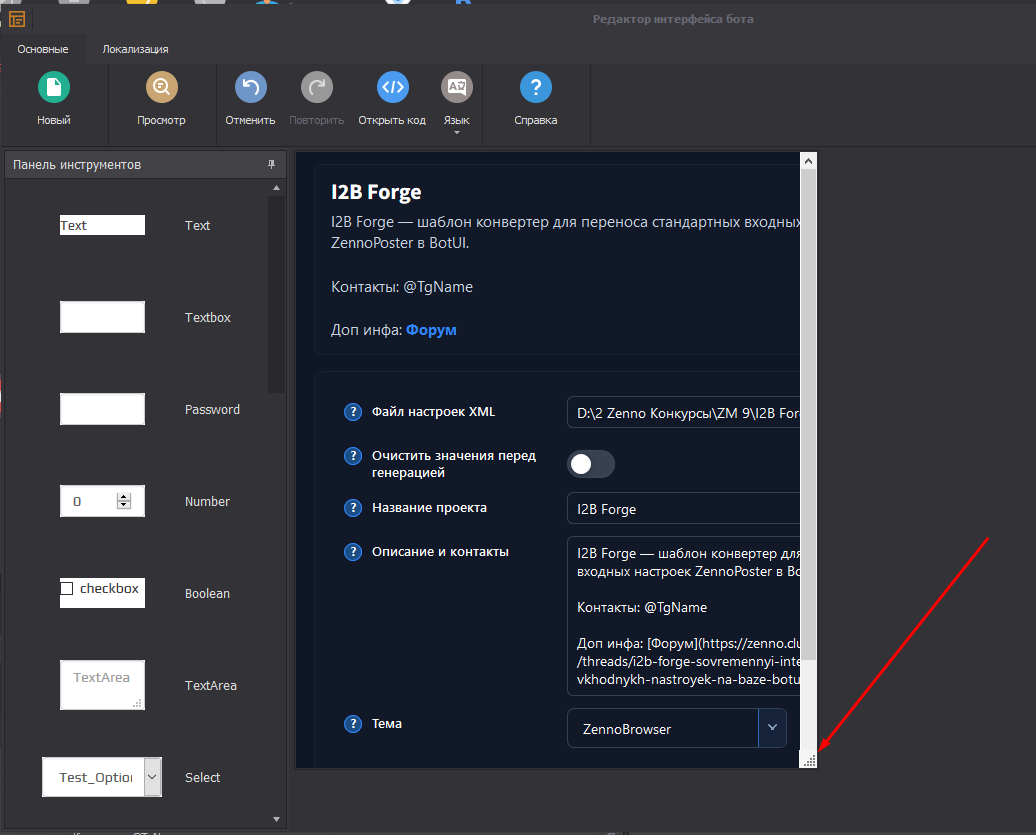Open the ZennoBrowser theme dropdown arrow
This screenshot has height=835, width=1036.
[x=772, y=728]
